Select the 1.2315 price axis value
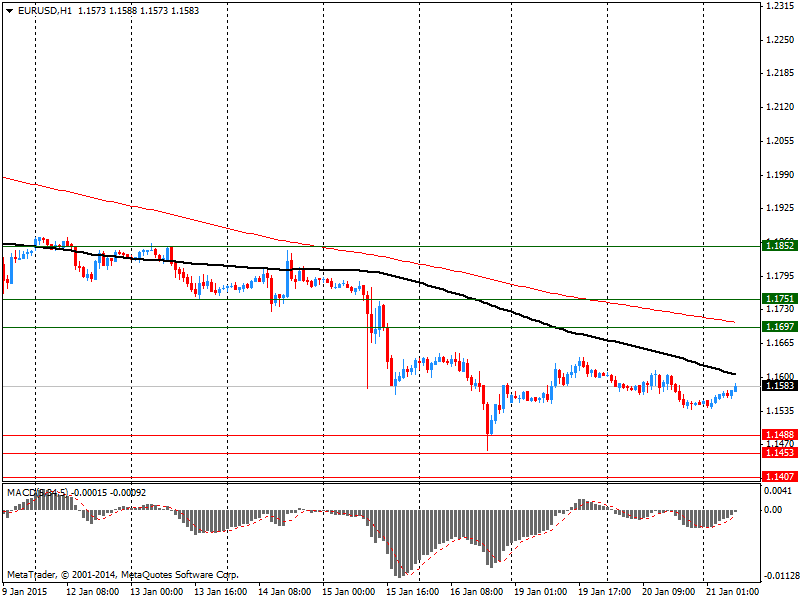 pyautogui.click(x=780, y=6)
